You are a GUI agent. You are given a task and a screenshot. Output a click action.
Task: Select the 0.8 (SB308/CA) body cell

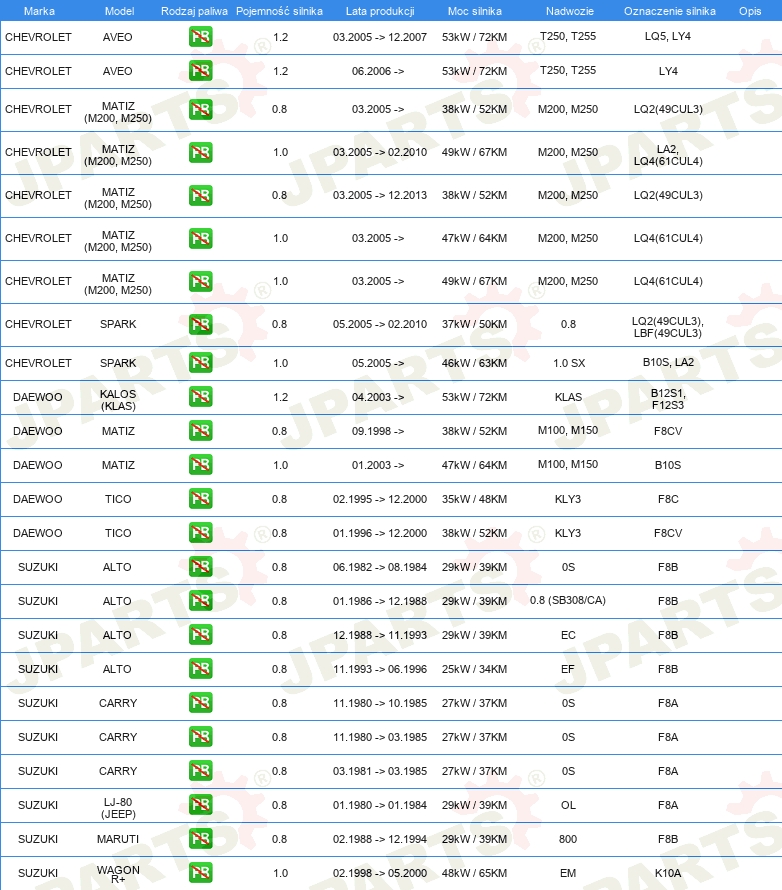pos(567,600)
